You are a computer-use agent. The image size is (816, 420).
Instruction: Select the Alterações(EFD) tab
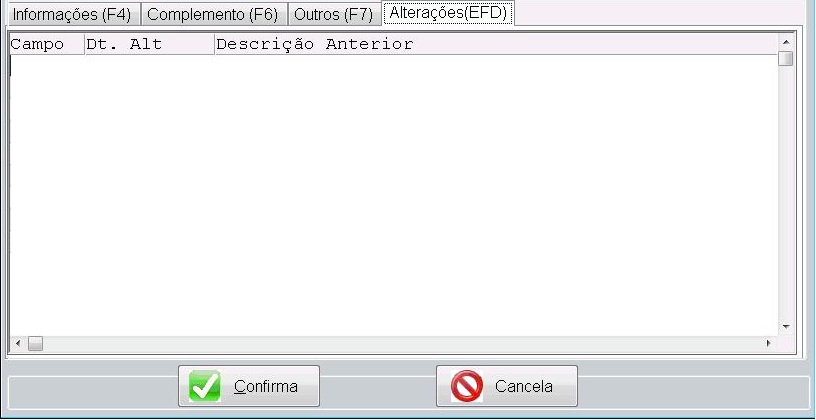click(x=448, y=13)
